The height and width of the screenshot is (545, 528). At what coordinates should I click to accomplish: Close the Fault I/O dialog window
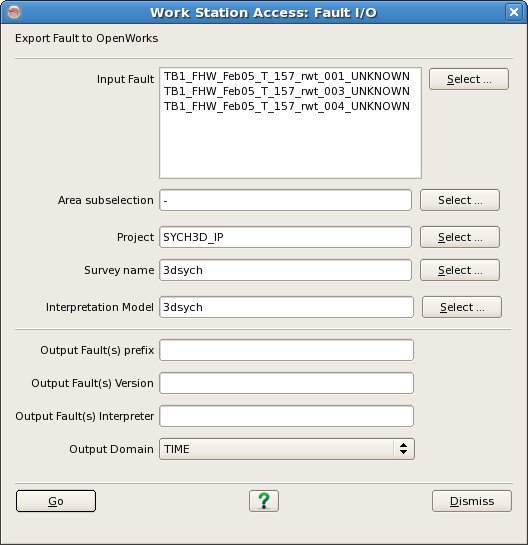(x=513, y=12)
